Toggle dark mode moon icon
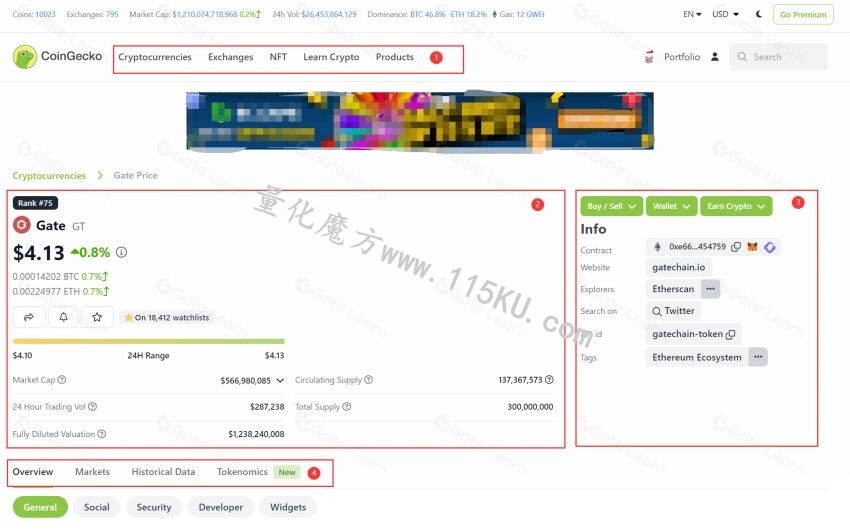Image resolution: width=850 pixels, height=531 pixels. point(759,14)
